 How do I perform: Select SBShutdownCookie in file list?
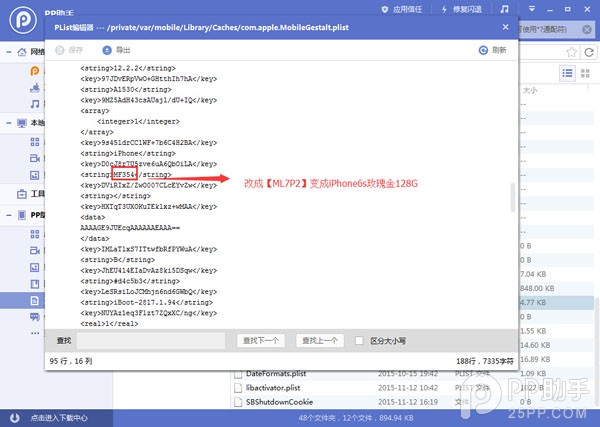click(279, 402)
